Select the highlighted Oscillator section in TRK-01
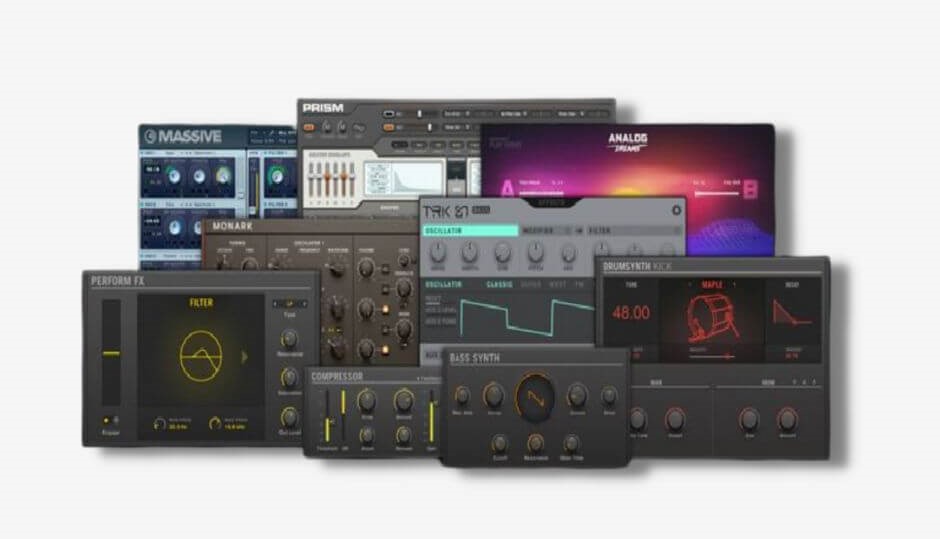Image resolution: width=940 pixels, height=539 pixels. point(470,230)
